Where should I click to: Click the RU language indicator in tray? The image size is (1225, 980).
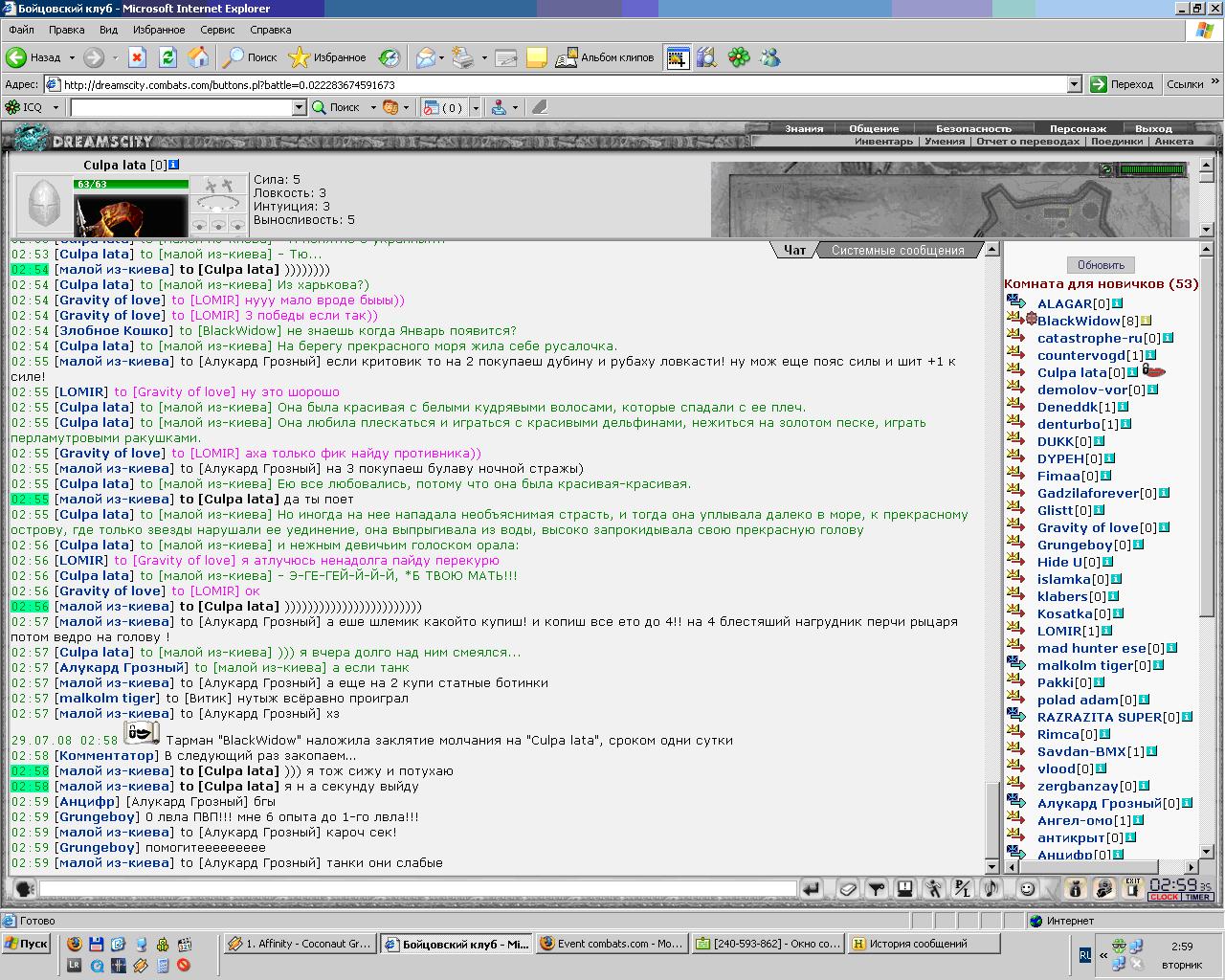click(x=1085, y=955)
